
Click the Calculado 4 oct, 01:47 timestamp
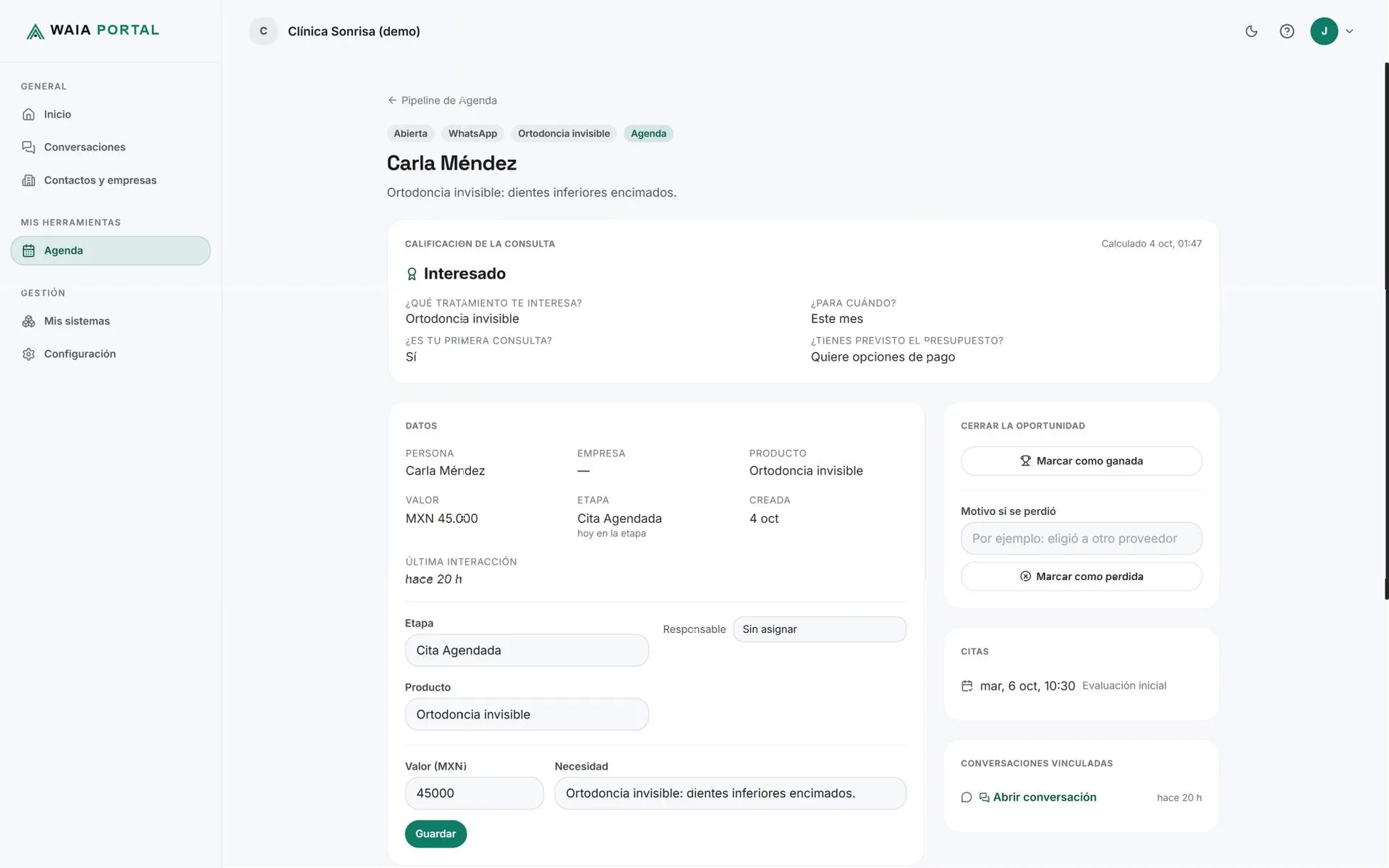coord(1151,244)
